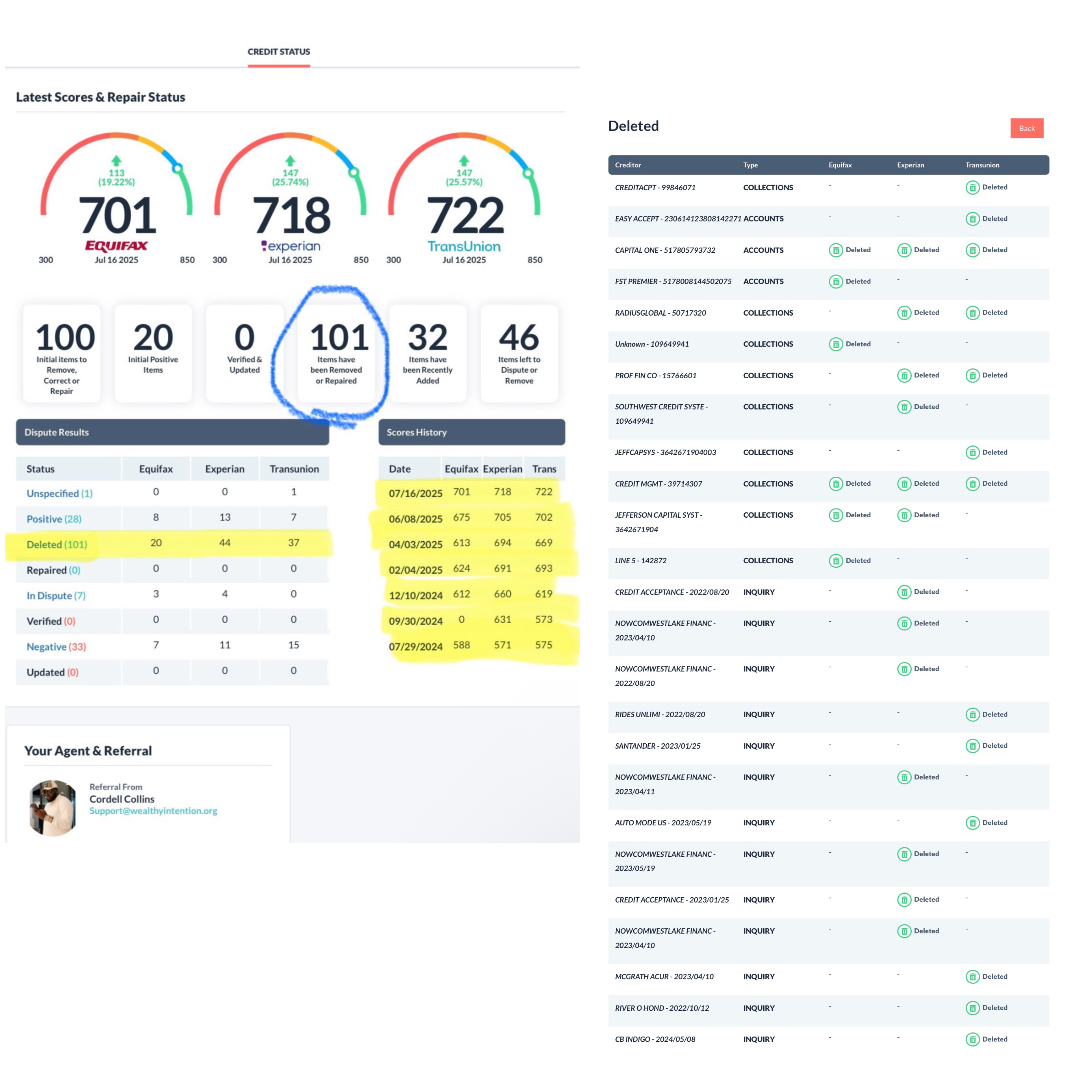Viewport: 1092px width, 1092px height.
Task: Click Capital One's Equifax Deleted icon
Action: coord(836,250)
